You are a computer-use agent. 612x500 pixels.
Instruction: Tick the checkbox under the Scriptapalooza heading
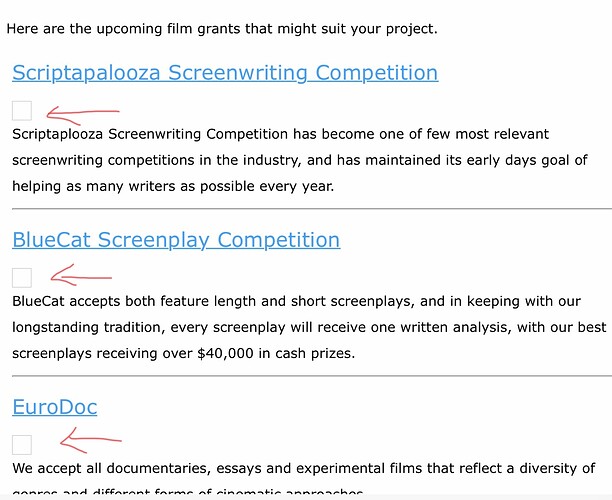[22, 111]
